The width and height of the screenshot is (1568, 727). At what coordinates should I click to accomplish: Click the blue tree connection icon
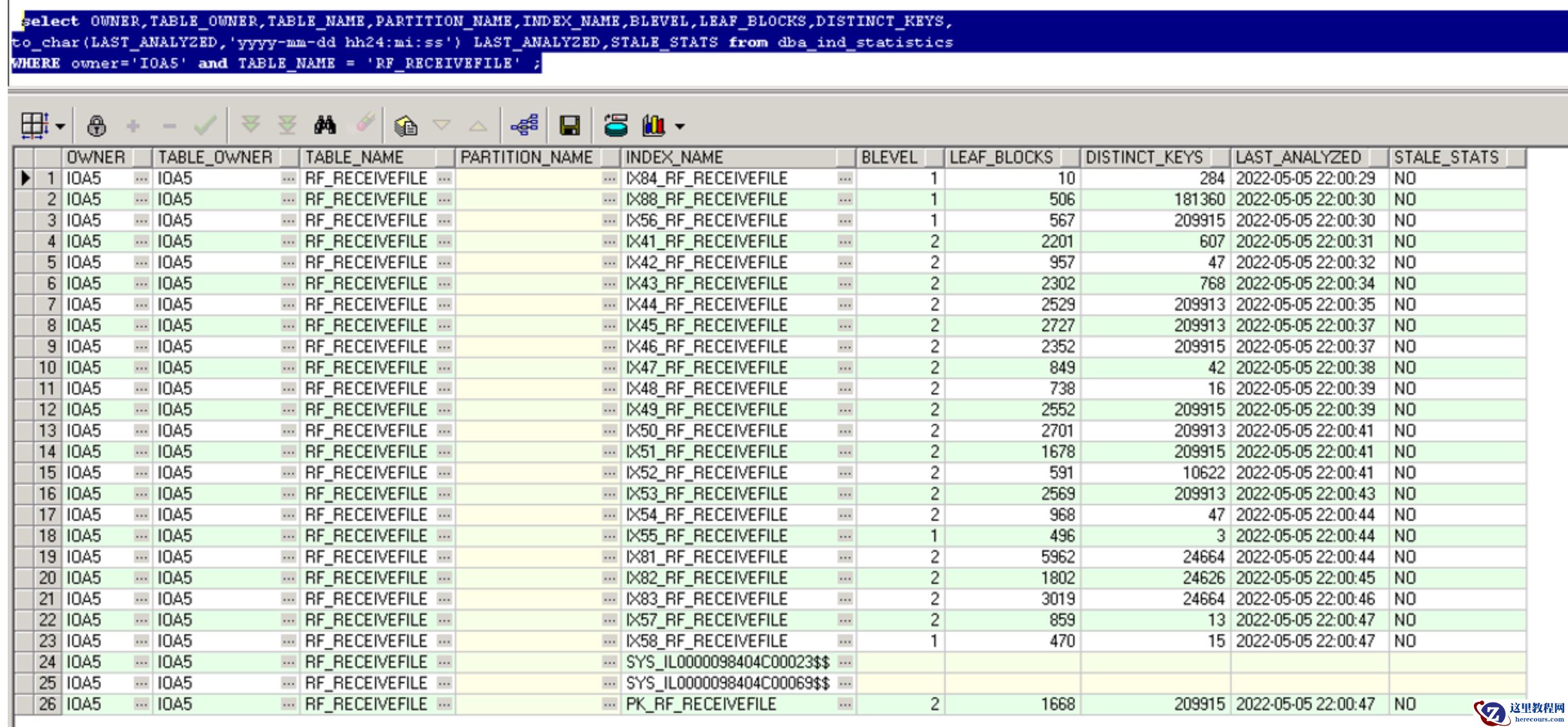pyautogui.click(x=524, y=126)
